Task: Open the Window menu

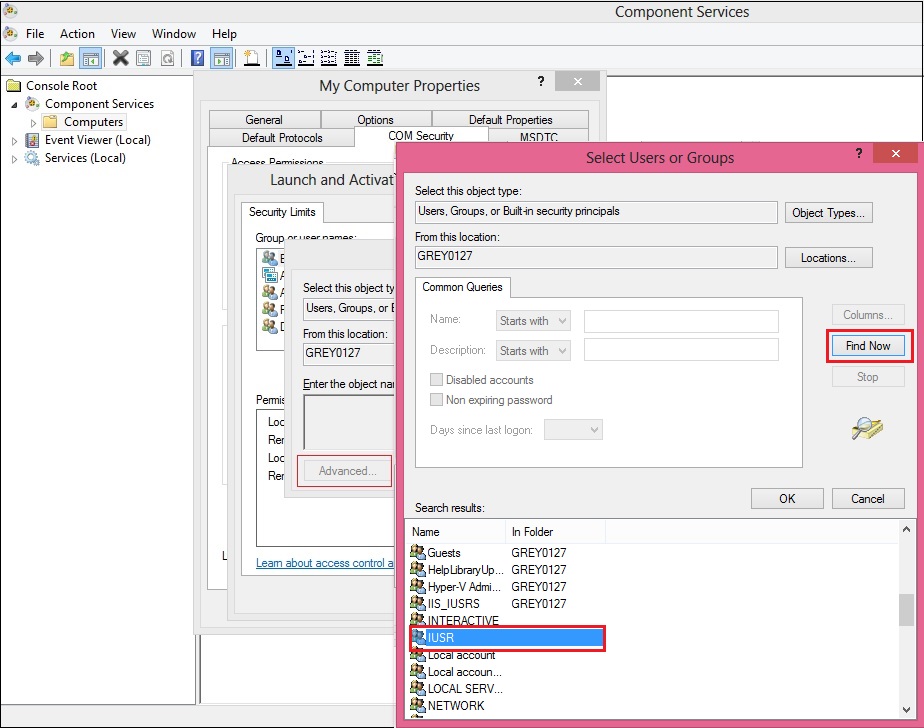Action: (x=174, y=34)
